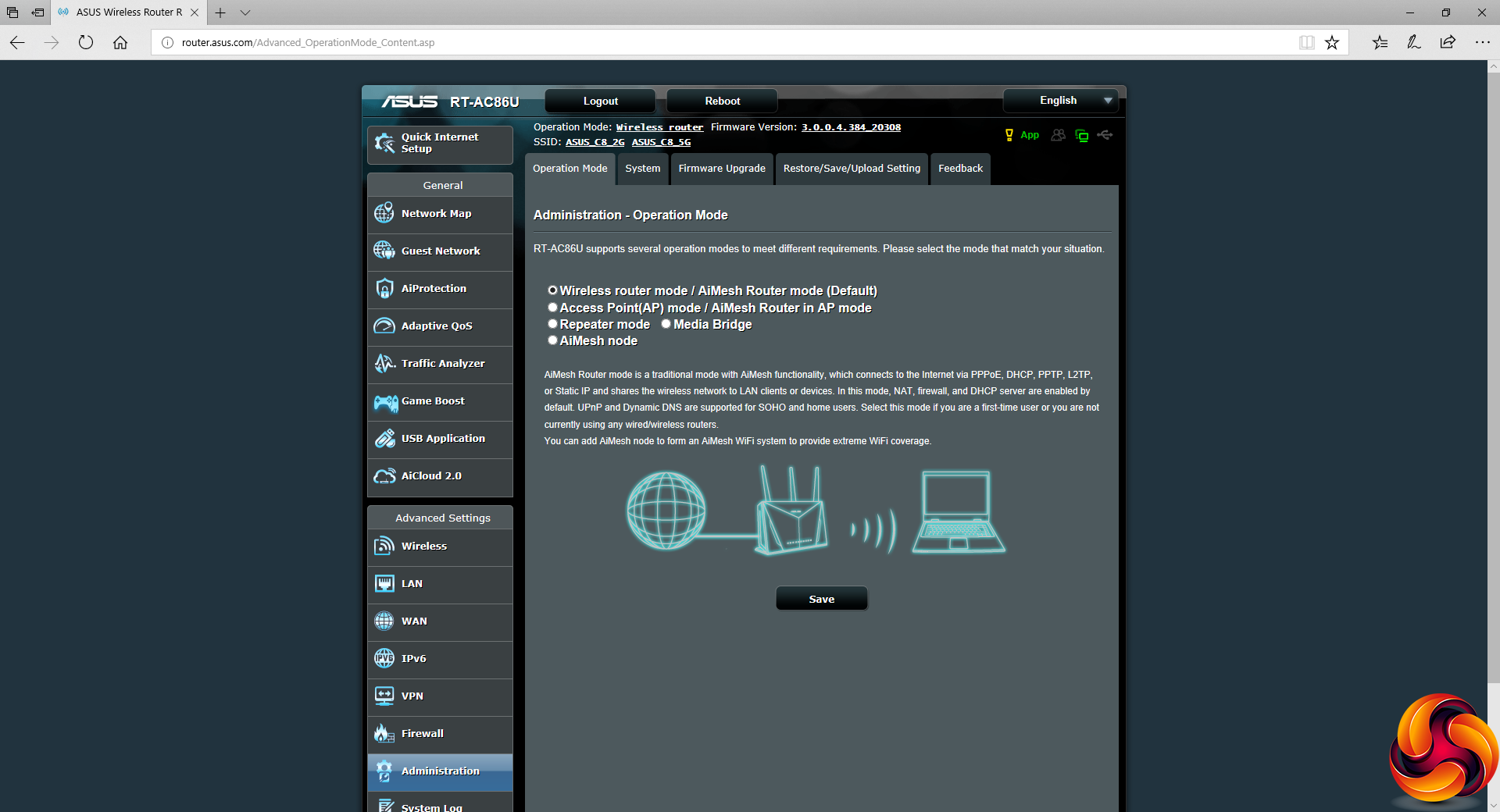
Task: Click the System Log sidebar item
Action: [x=440, y=803]
